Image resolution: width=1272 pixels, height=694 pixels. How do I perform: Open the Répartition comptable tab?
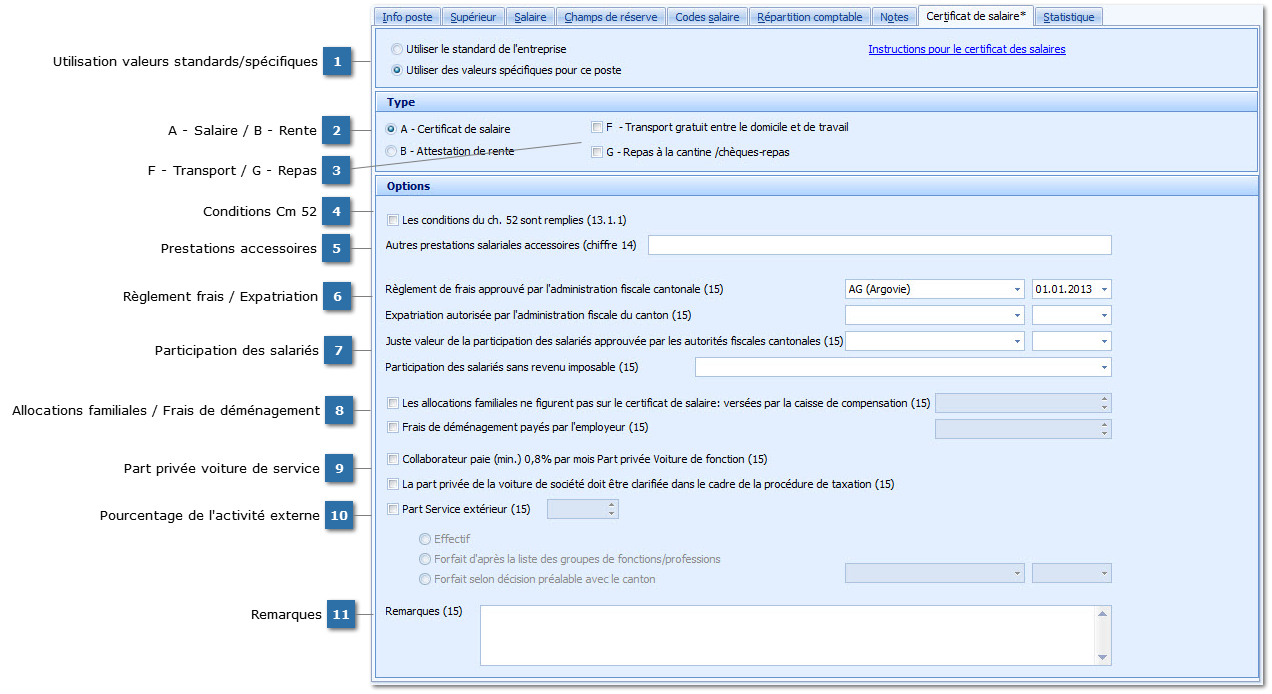coord(809,17)
